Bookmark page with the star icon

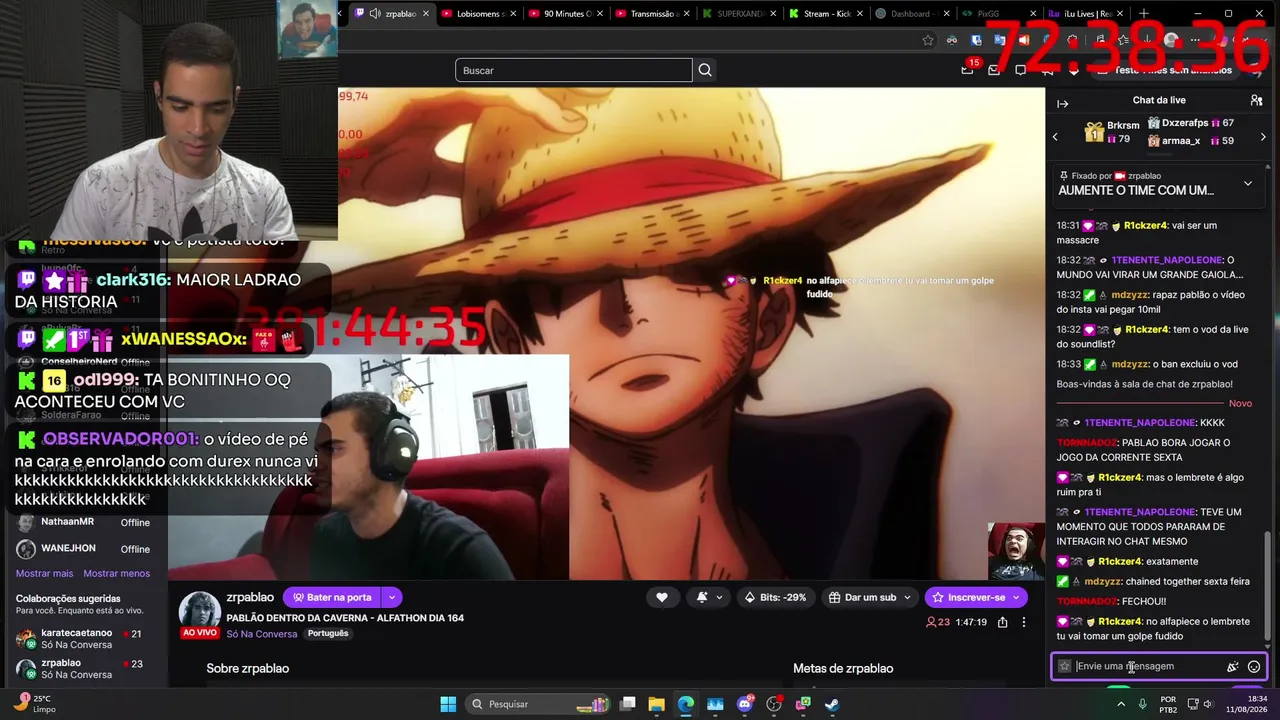[928, 40]
